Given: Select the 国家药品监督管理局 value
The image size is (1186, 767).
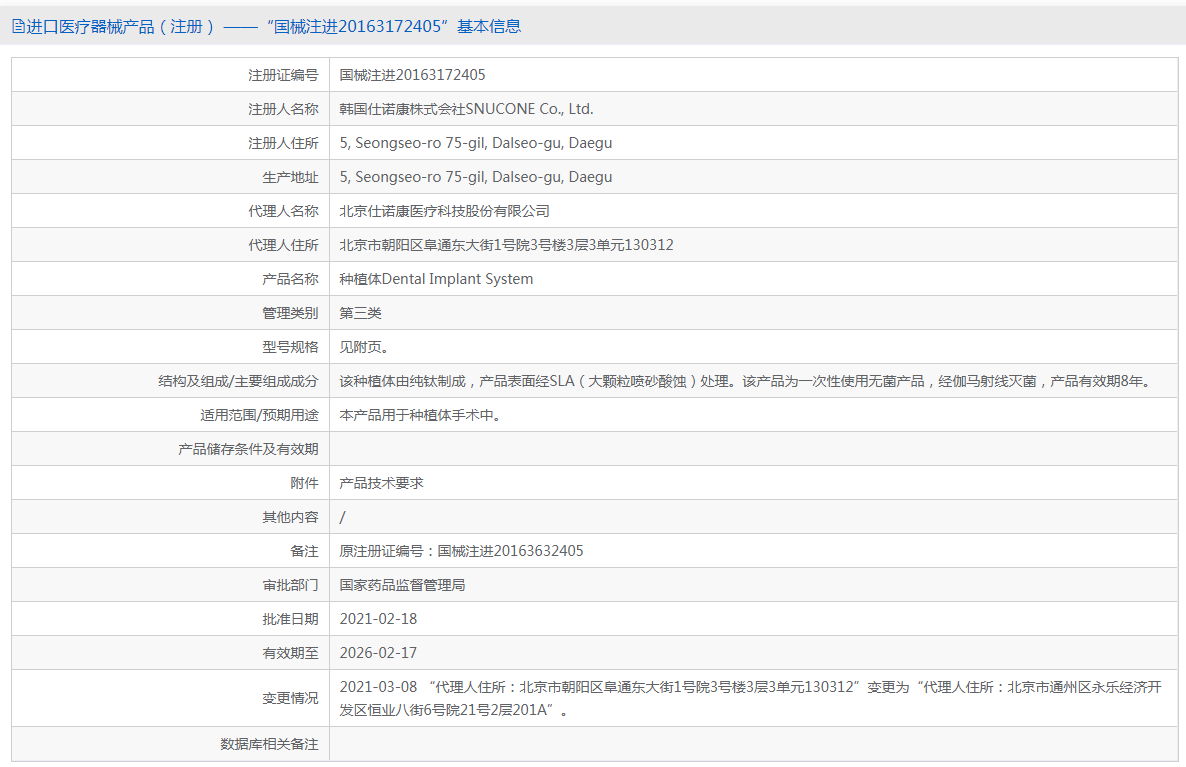Looking at the screenshot, I should click(x=402, y=585).
